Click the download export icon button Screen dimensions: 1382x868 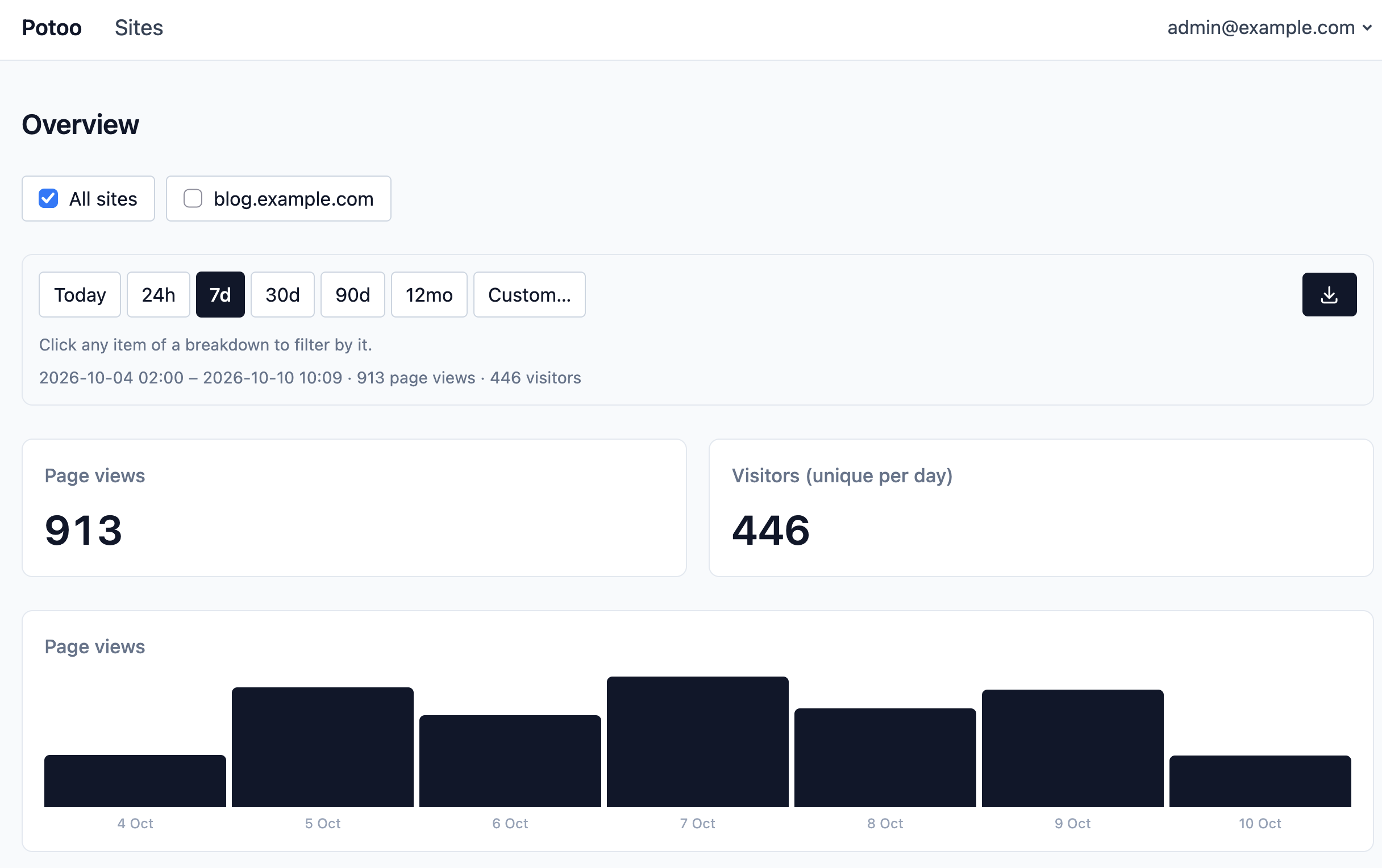[x=1329, y=294]
